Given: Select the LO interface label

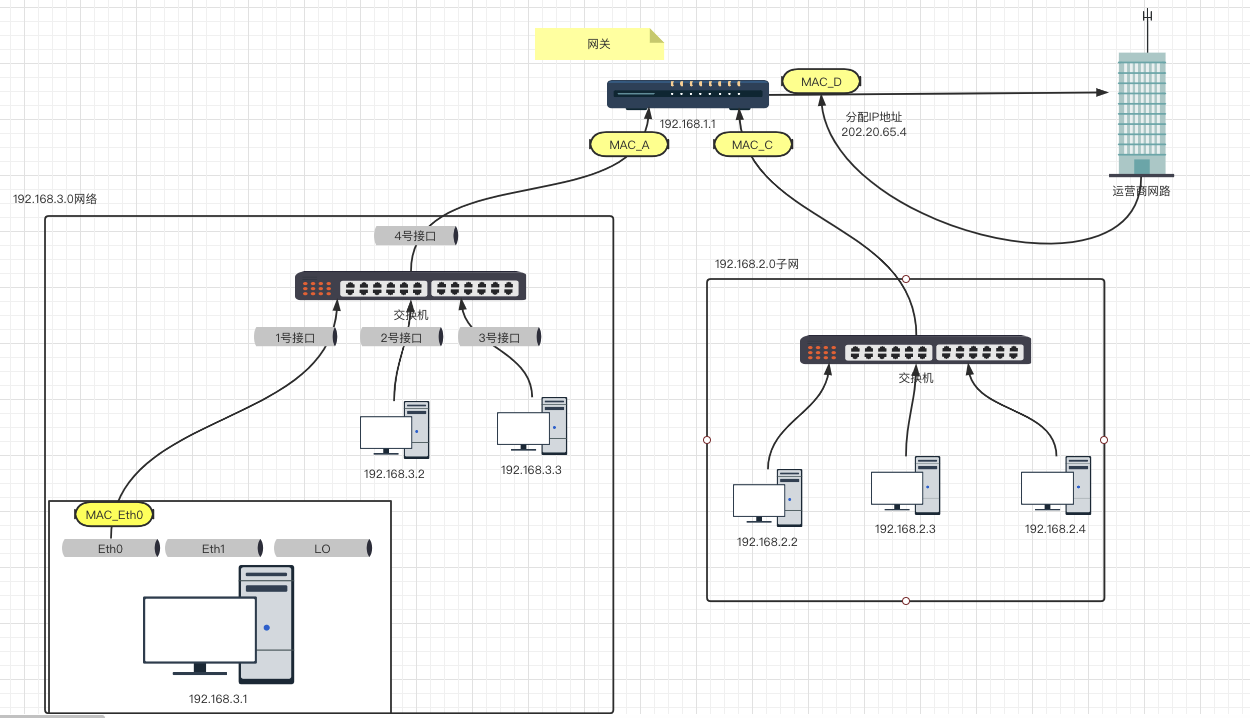Looking at the screenshot, I should 322,549.
